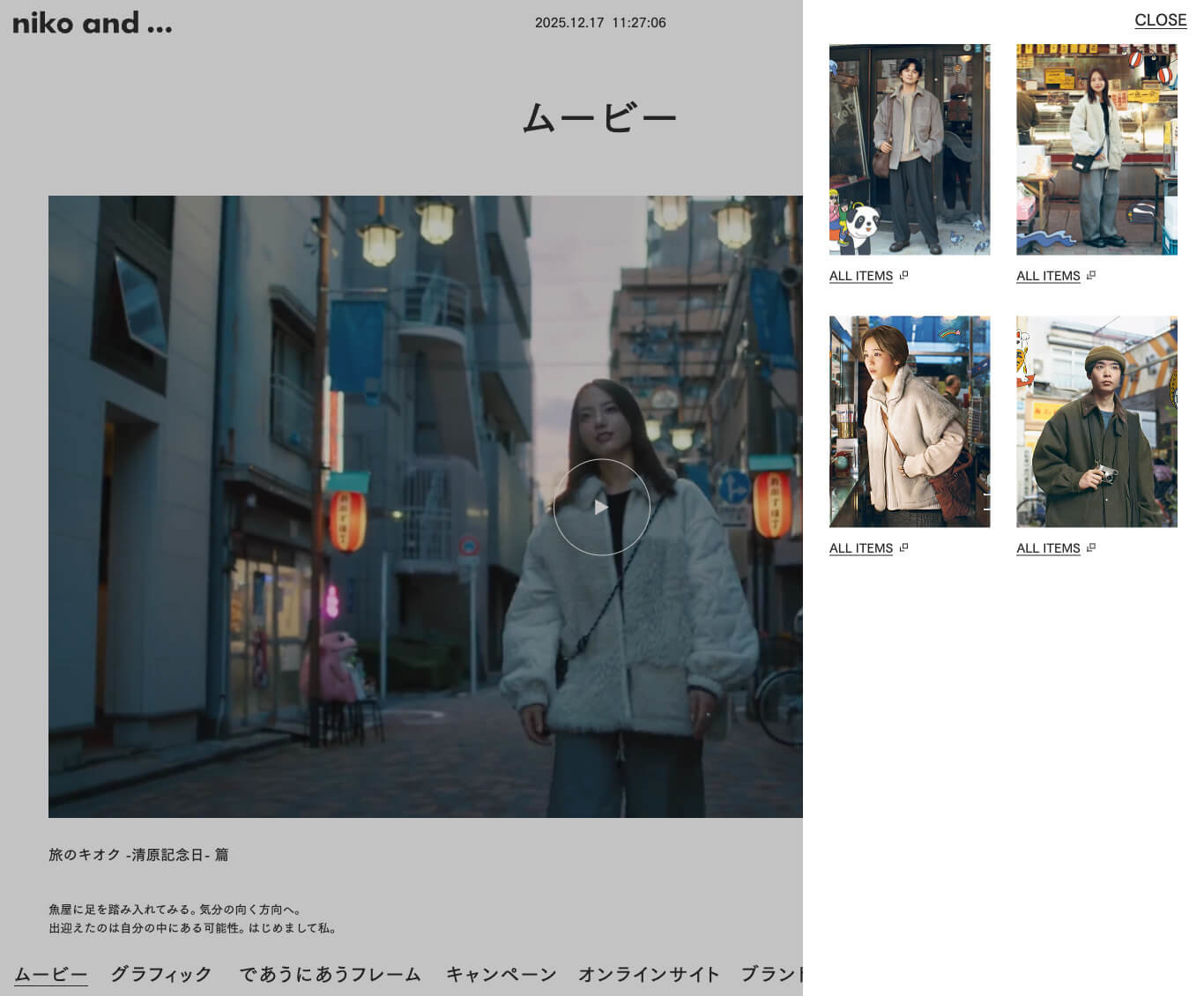Go to であうにあうフレーム section

[330, 974]
